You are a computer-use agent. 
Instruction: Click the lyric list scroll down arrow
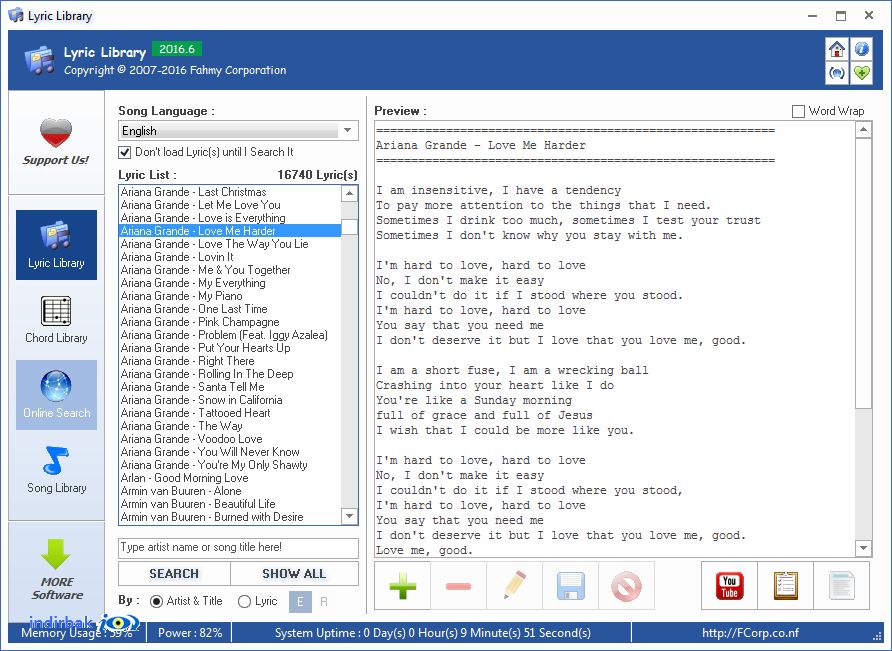[x=349, y=516]
